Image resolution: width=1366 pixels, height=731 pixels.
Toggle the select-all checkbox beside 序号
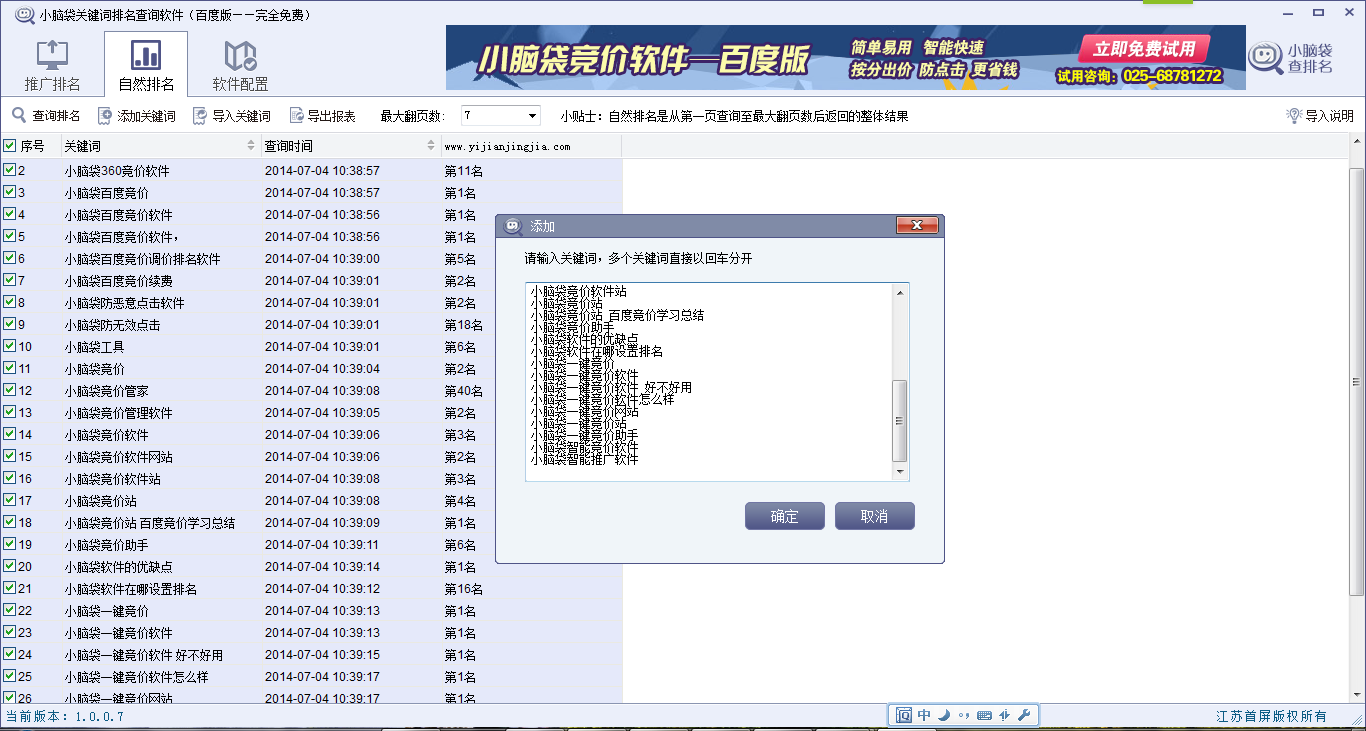click(x=10, y=146)
